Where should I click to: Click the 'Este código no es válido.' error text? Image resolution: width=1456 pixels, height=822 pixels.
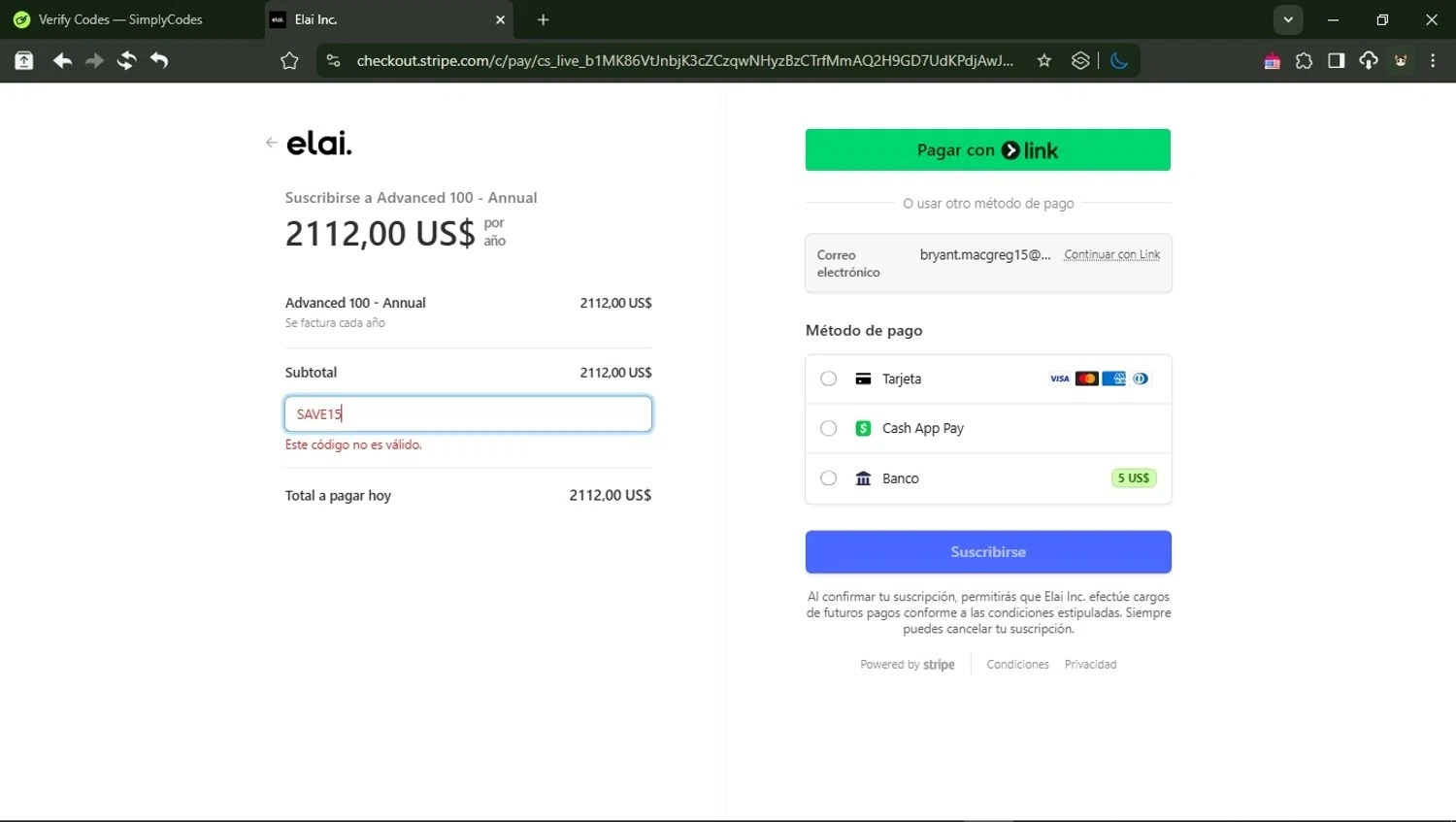pos(353,444)
